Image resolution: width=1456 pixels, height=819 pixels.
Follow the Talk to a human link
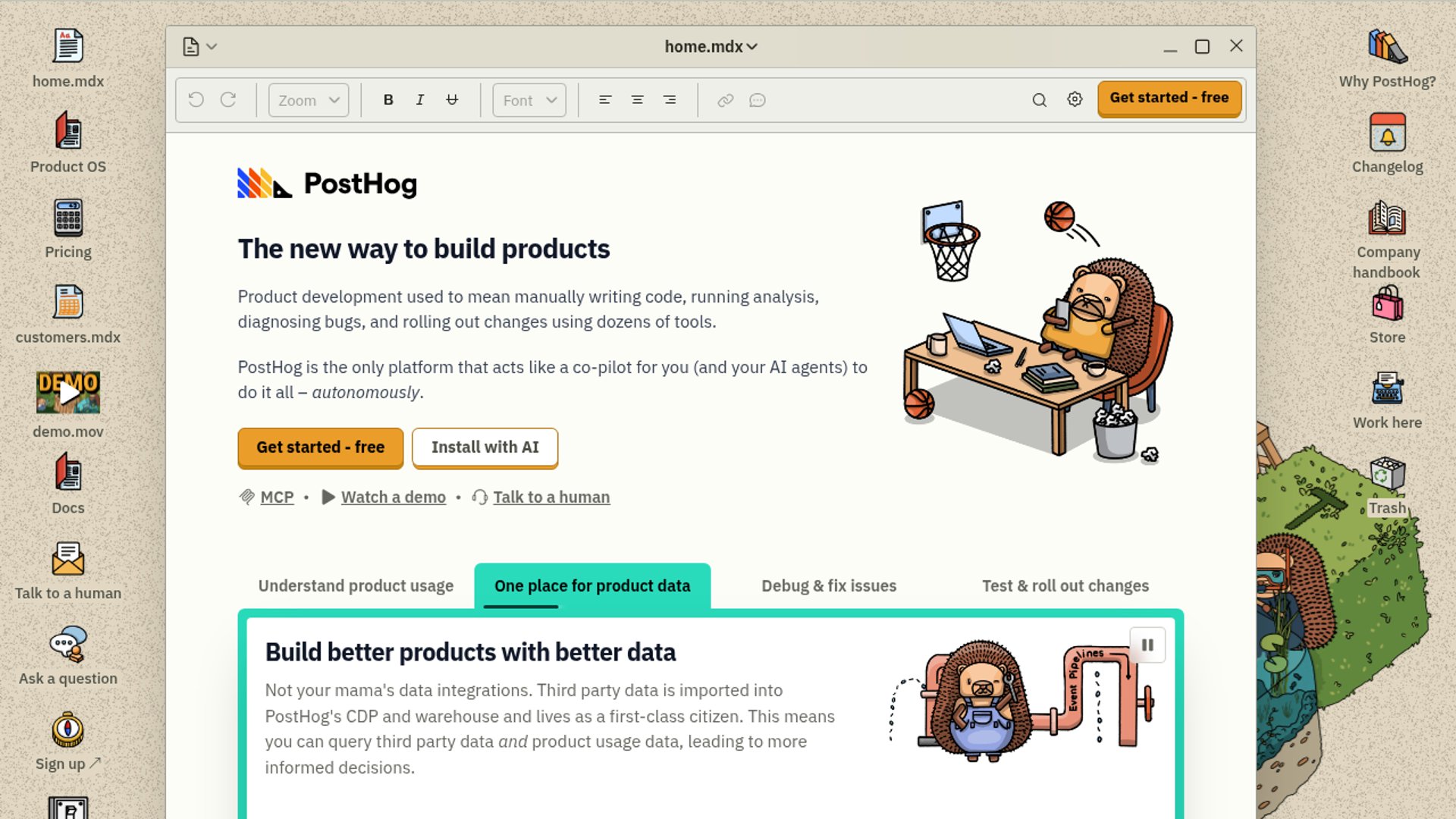tap(551, 497)
